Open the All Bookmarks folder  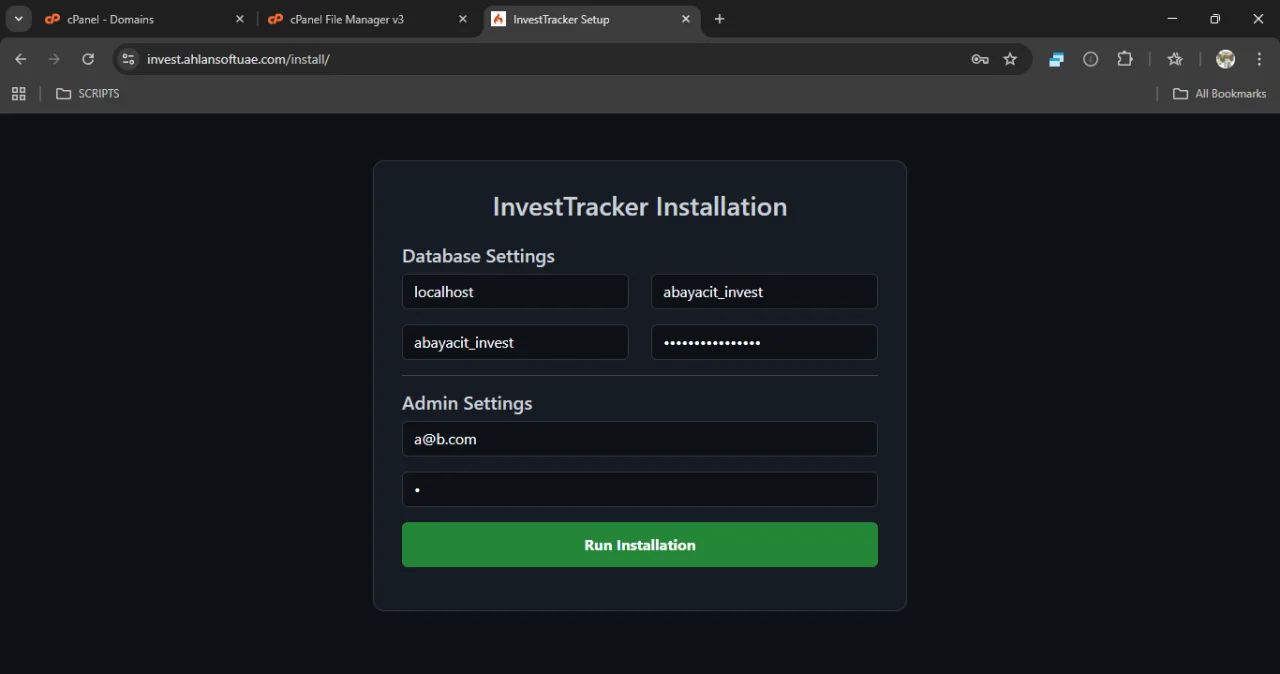pyautogui.click(x=1219, y=93)
